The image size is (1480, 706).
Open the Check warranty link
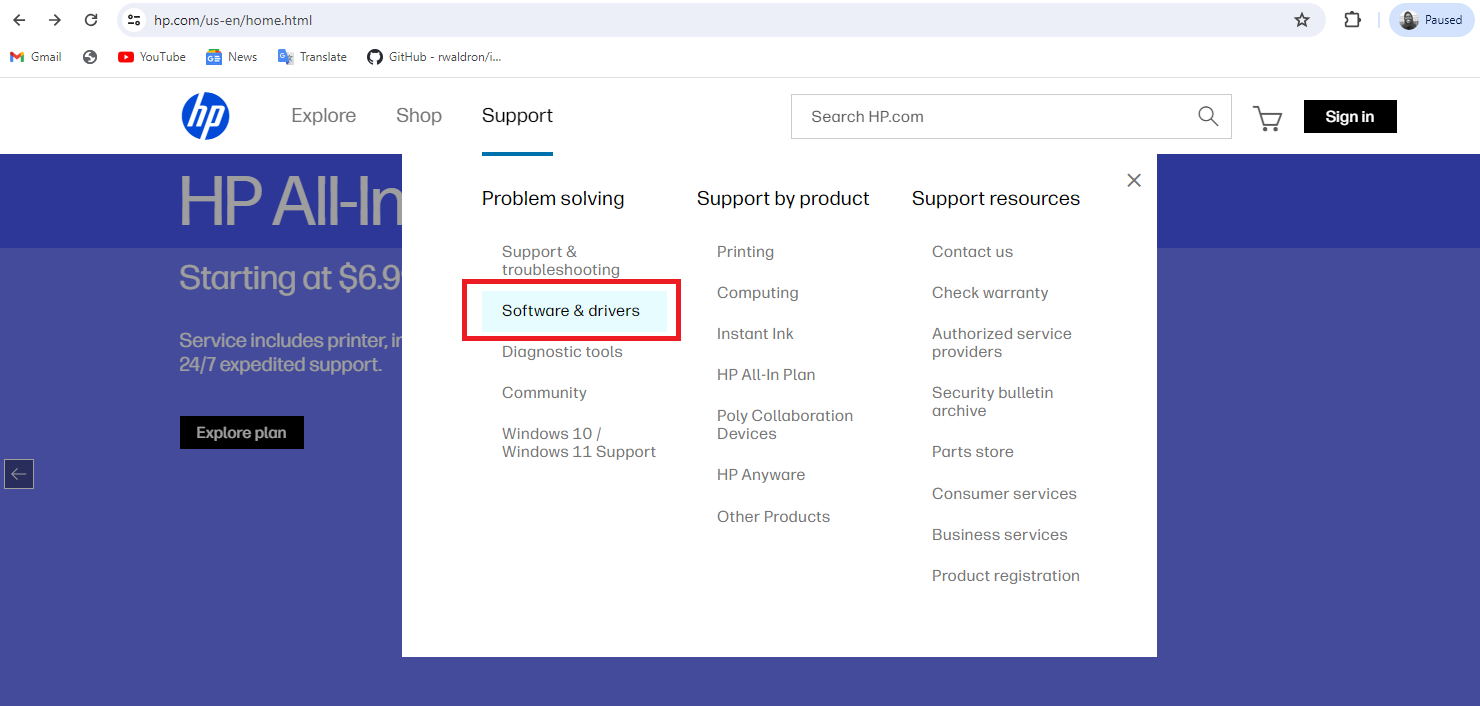[x=989, y=293]
